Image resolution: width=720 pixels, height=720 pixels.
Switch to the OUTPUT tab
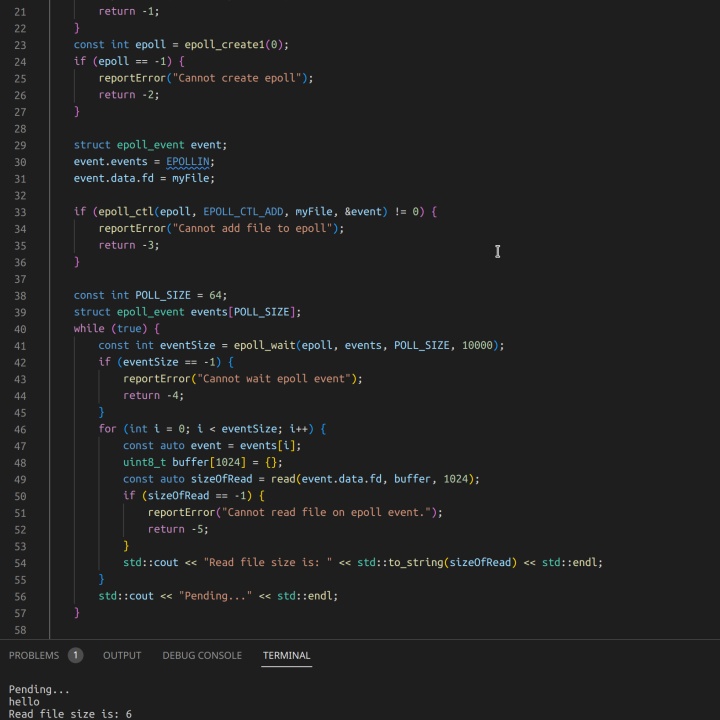(122, 655)
